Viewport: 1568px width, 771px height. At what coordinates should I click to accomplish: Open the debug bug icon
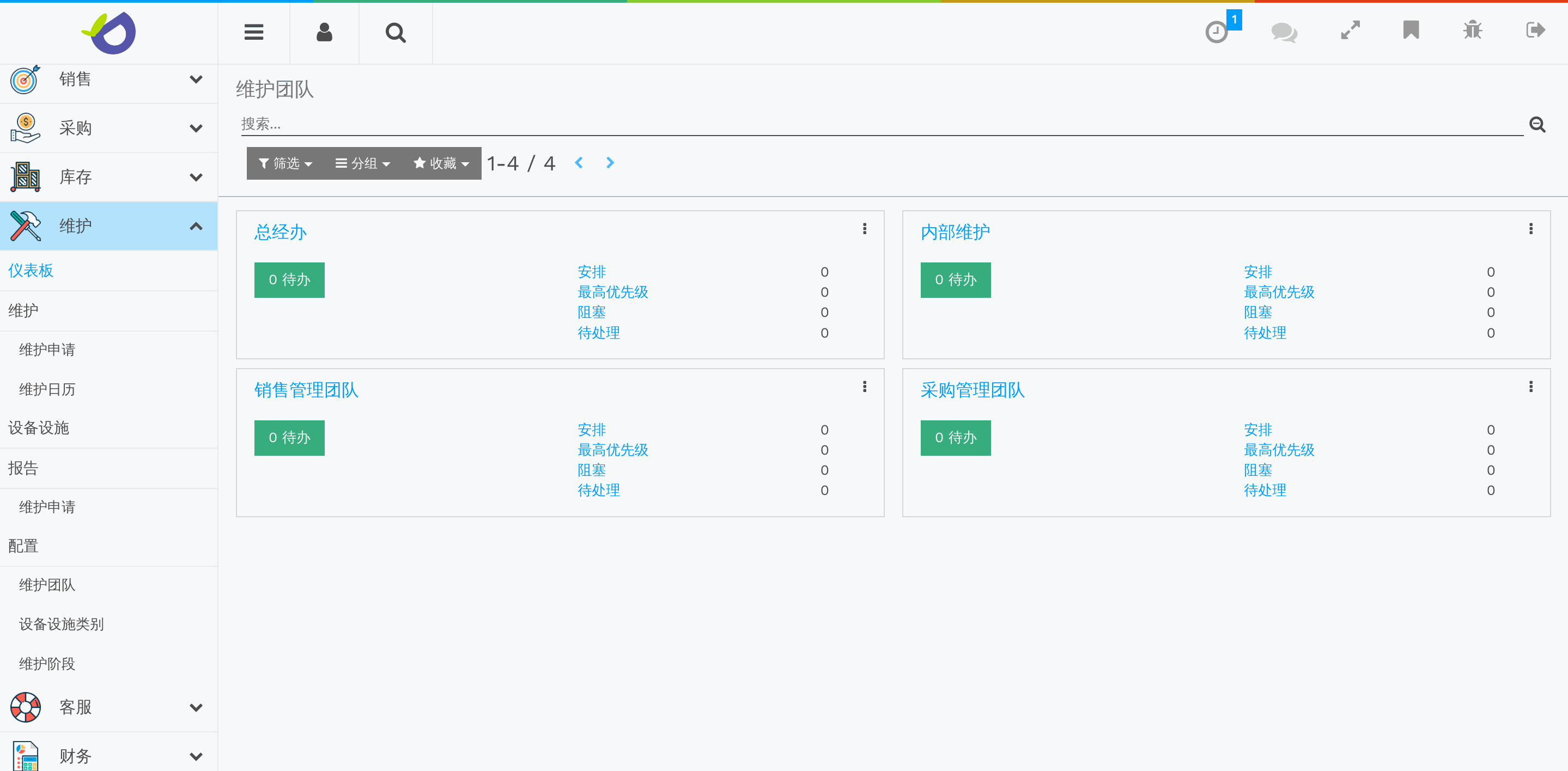1473,30
